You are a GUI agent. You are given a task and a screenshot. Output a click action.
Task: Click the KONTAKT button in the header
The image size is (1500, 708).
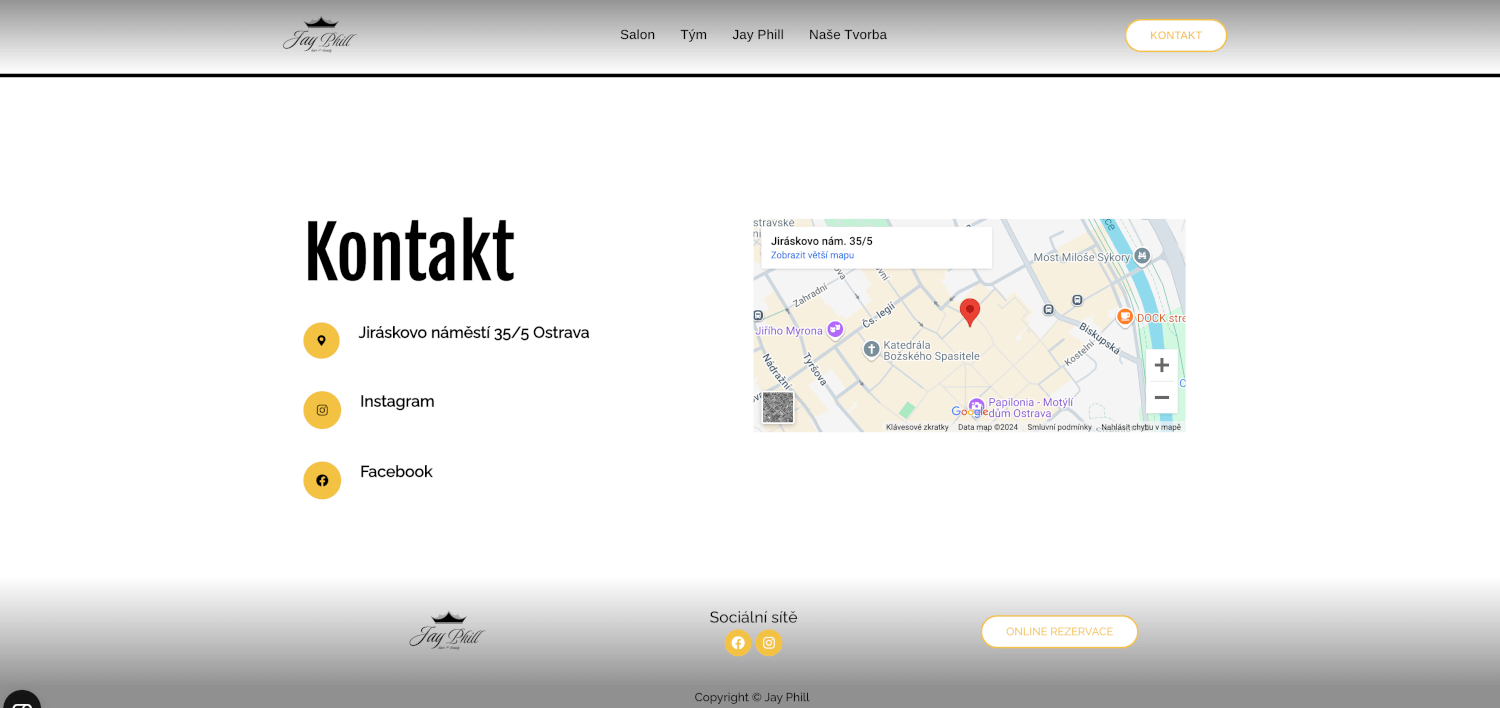(1175, 34)
